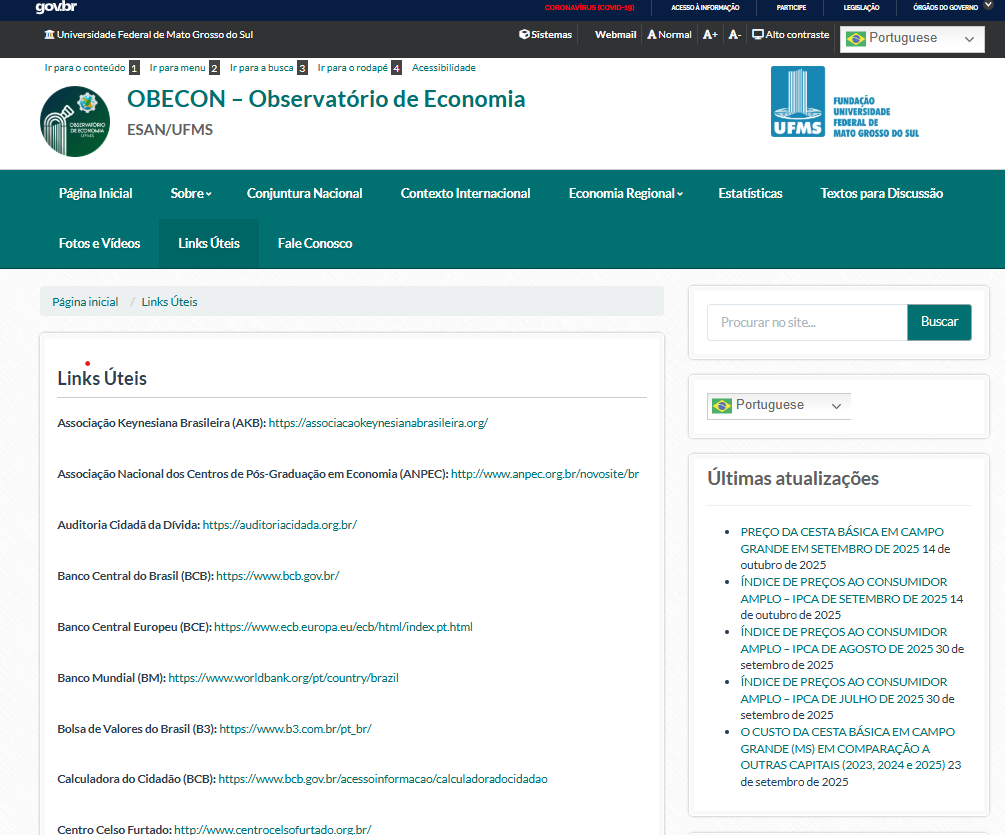
Task: Increase font size with A+
Action: point(710,35)
